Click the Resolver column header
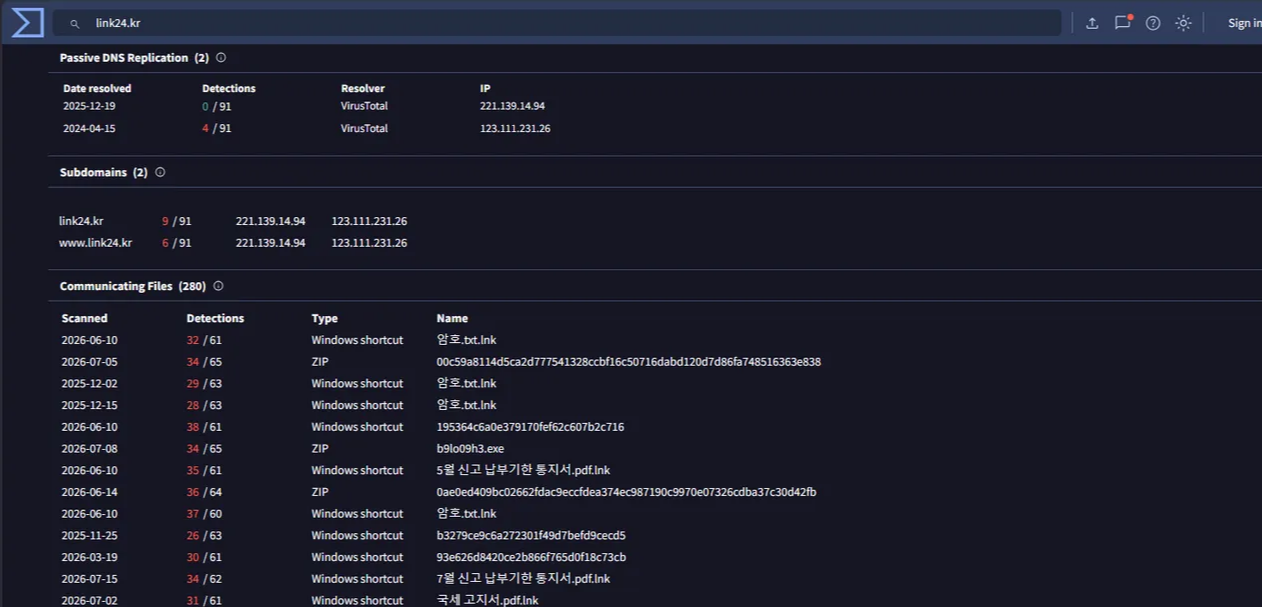 (x=363, y=88)
